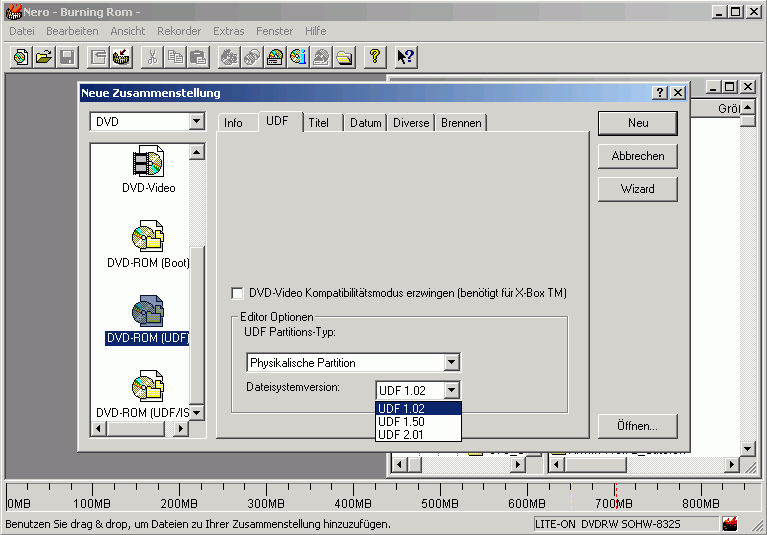Click the Nero burn compilation icon
Screen dimensions: 767x535
click(x=121, y=57)
